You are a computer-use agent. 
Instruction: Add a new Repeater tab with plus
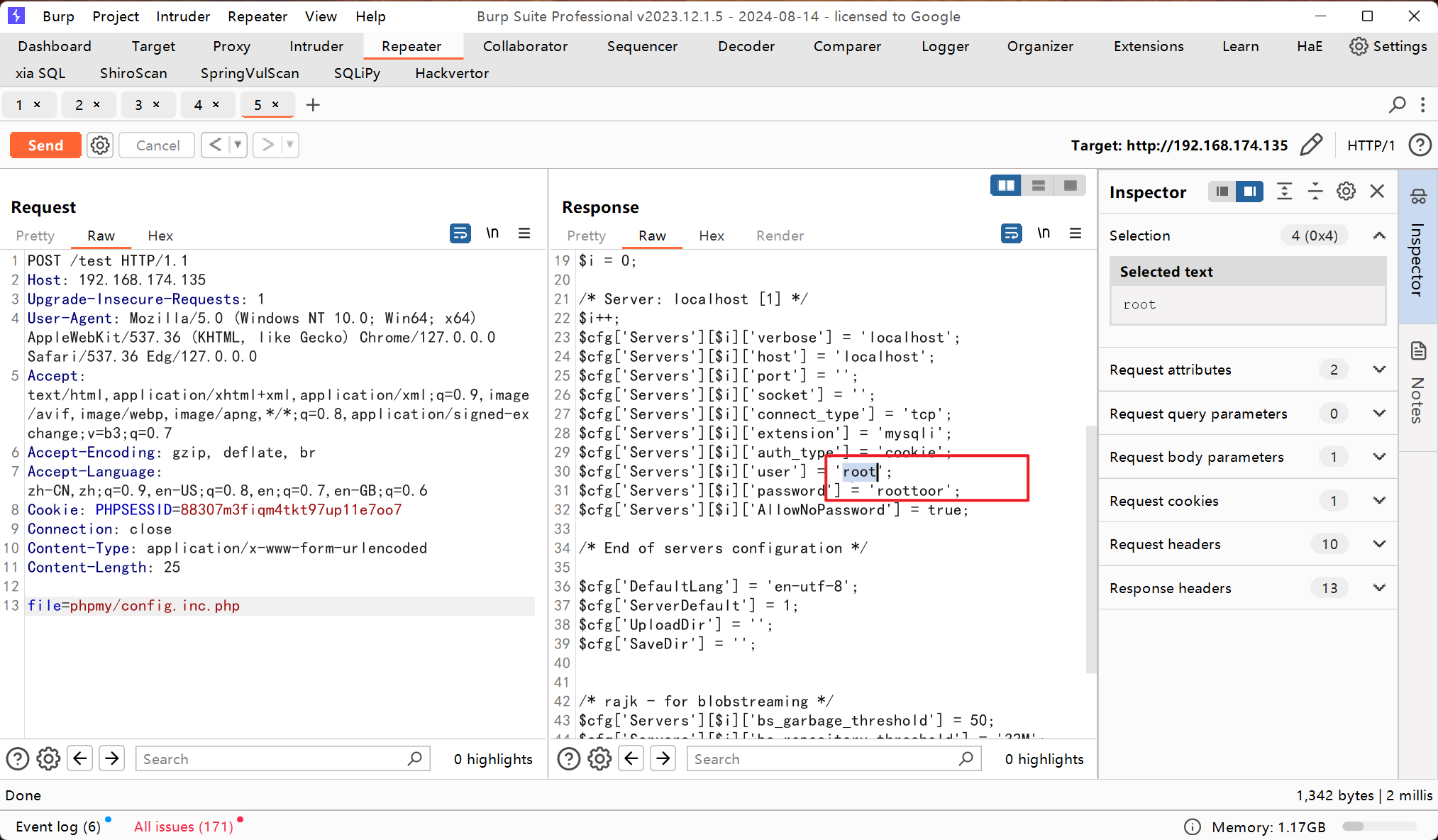pyautogui.click(x=313, y=105)
